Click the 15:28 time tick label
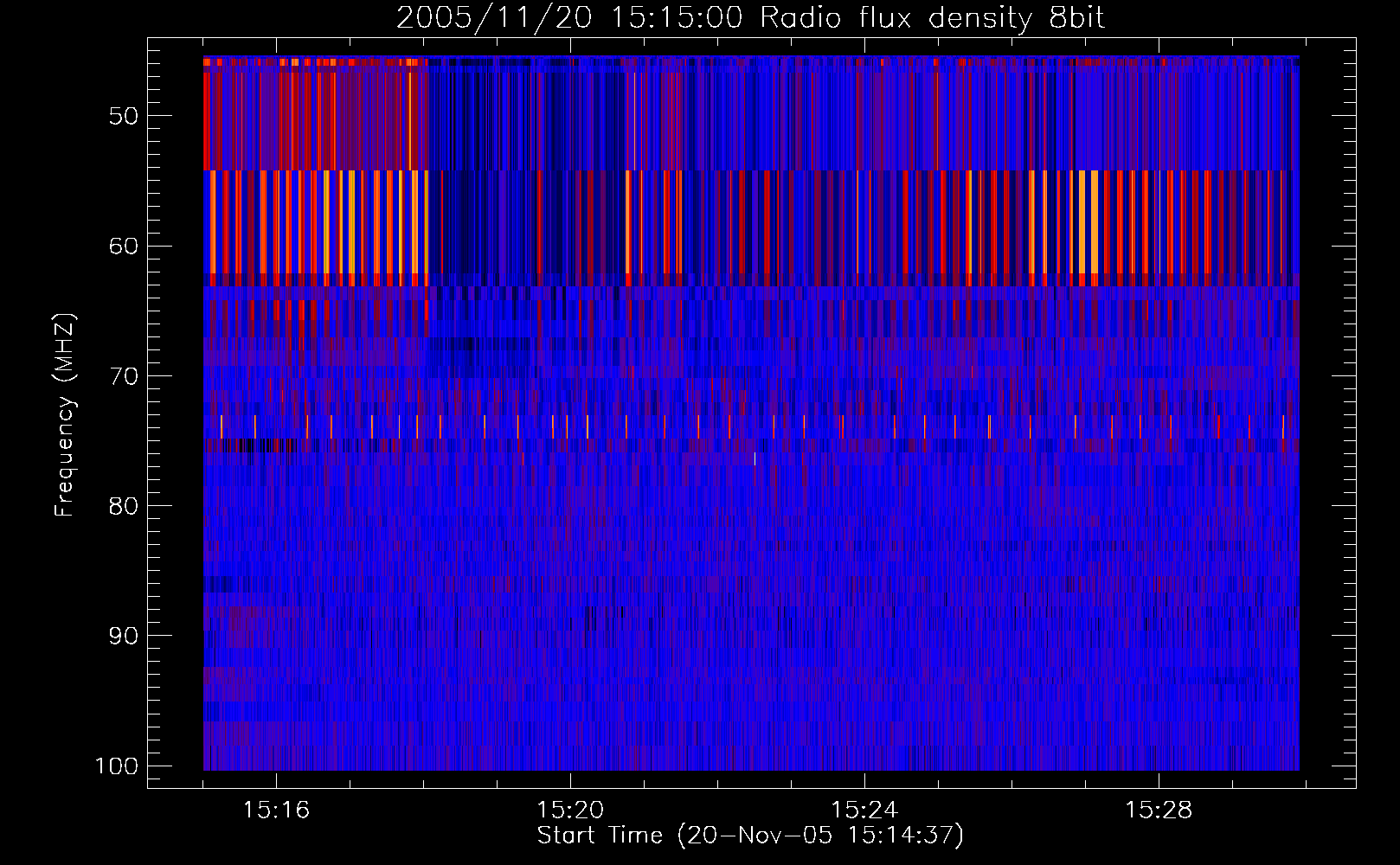Image resolution: width=1400 pixels, height=865 pixels. [1159, 811]
